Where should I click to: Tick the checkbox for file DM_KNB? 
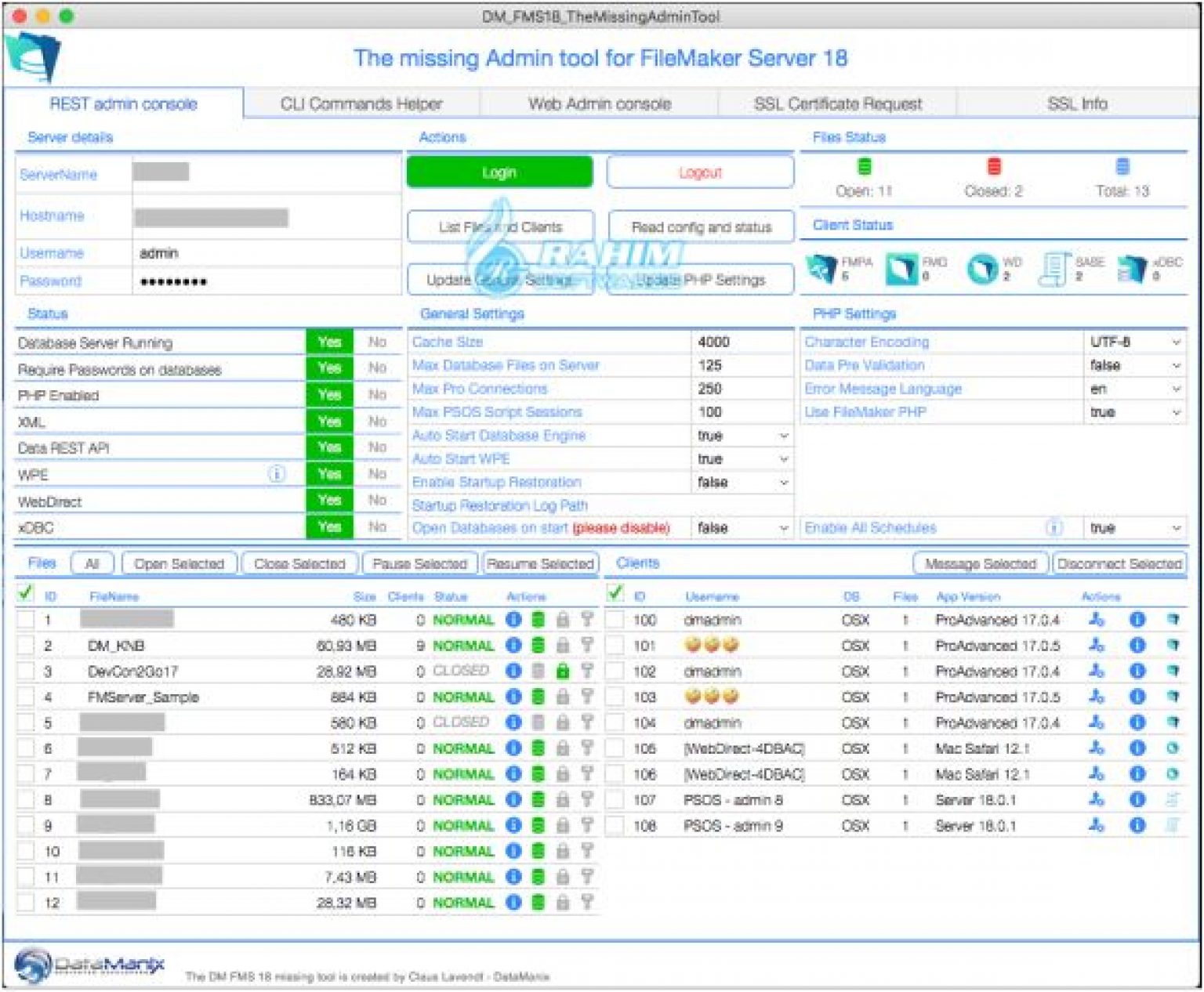pyautogui.click(x=26, y=646)
